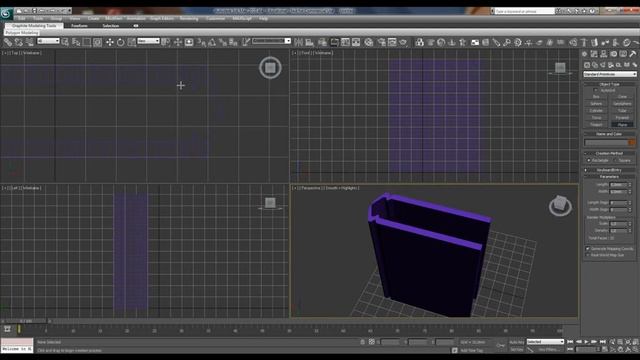Switch to the Freeform ribbon tab
The image size is (640, 360).
click(79, 25)
